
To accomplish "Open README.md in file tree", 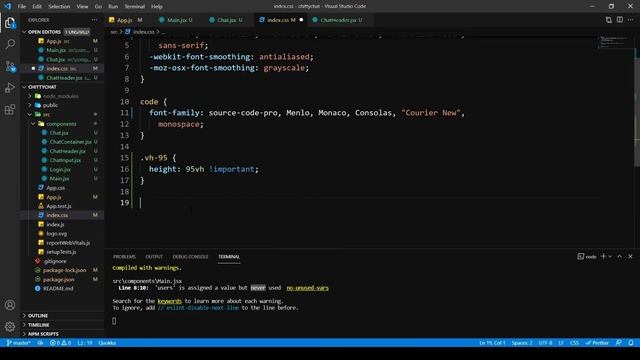I will (x=58, y=289).
